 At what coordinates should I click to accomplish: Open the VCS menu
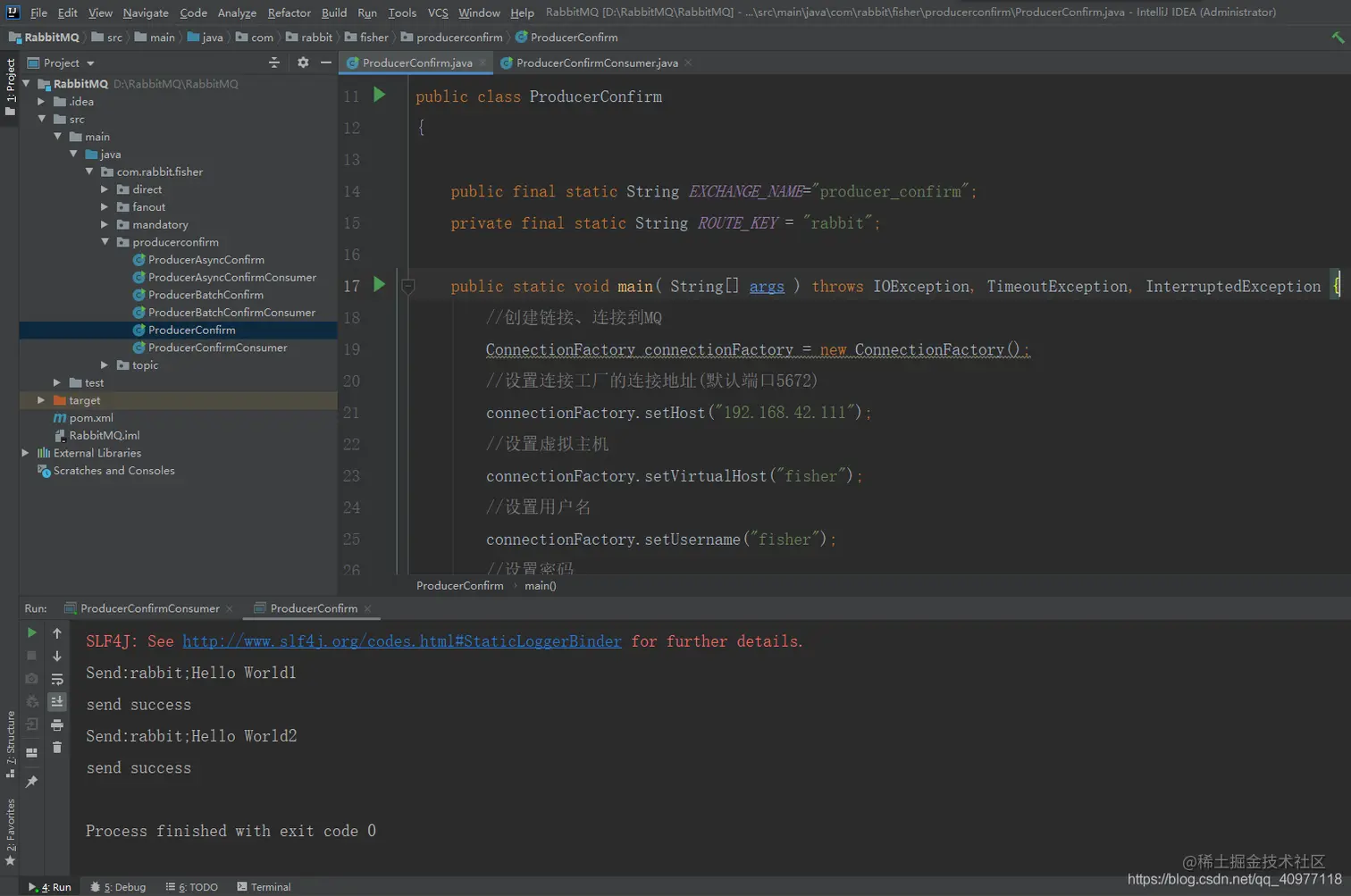pyautogui.click(x=438, y=13)
